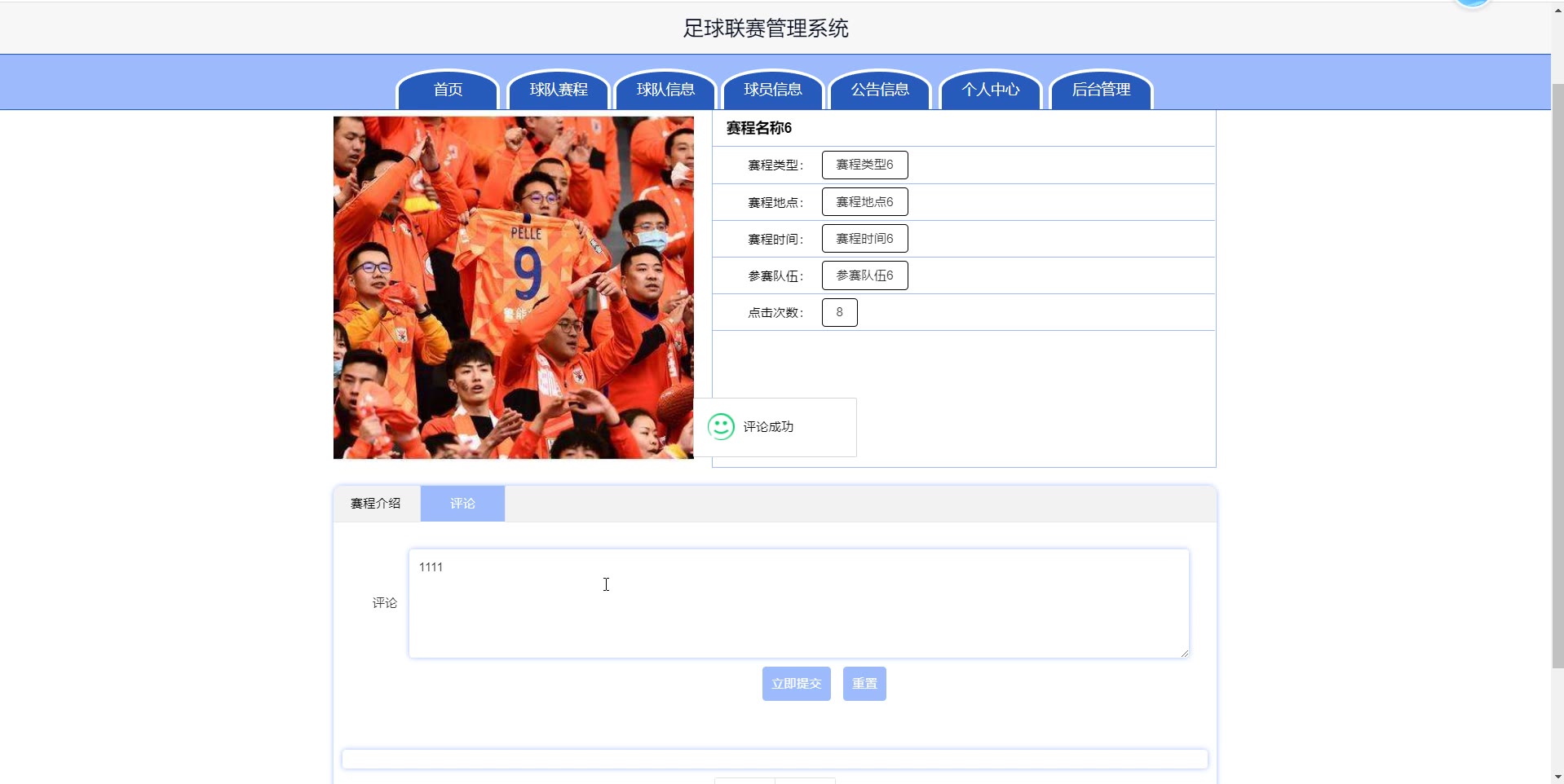Image resolution: width=1564 pixels, height=784 pixels.
Task: Click the smiley face success icon
Action: (721, 426)
